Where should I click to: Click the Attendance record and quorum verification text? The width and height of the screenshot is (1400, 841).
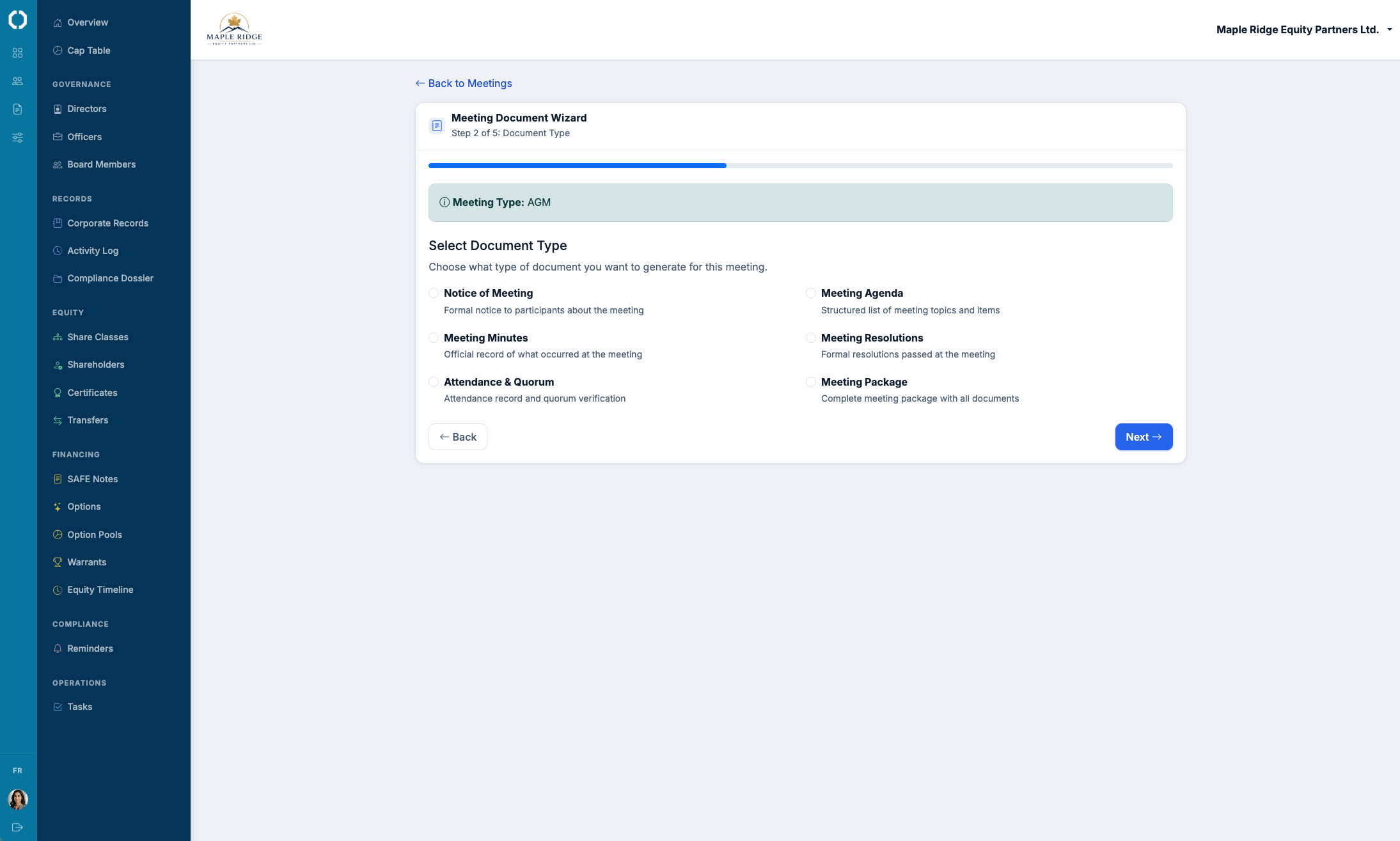click(x=535, y=398)
